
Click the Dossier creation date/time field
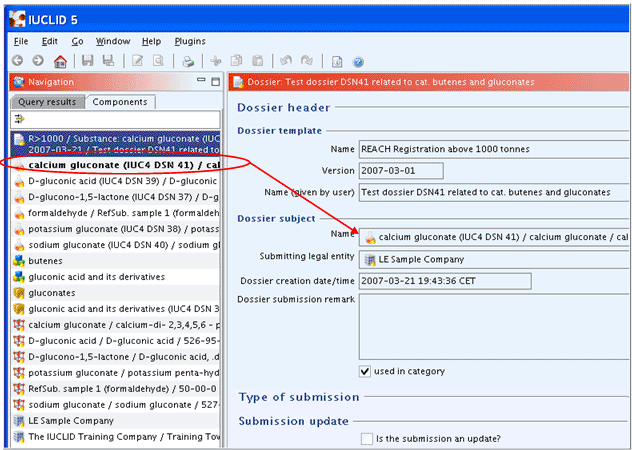point(445,281)
